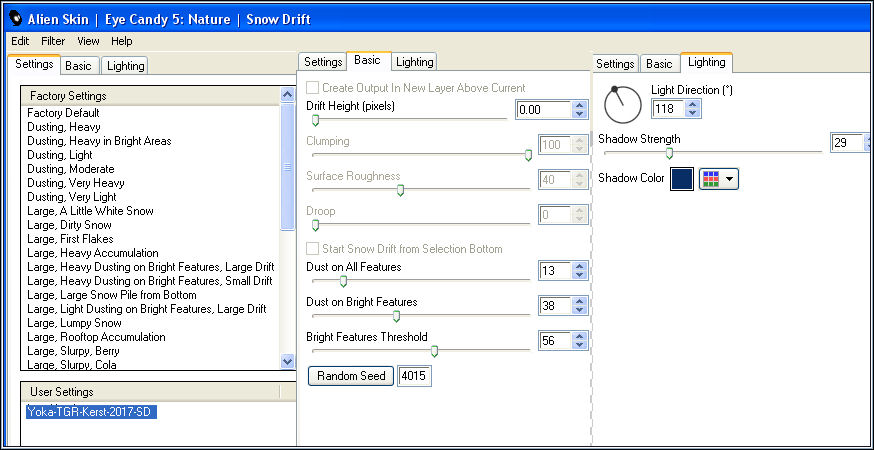Select the Large, Dirty Snow preset
Viewport: 874px width, 450px height.
point(69,225)
